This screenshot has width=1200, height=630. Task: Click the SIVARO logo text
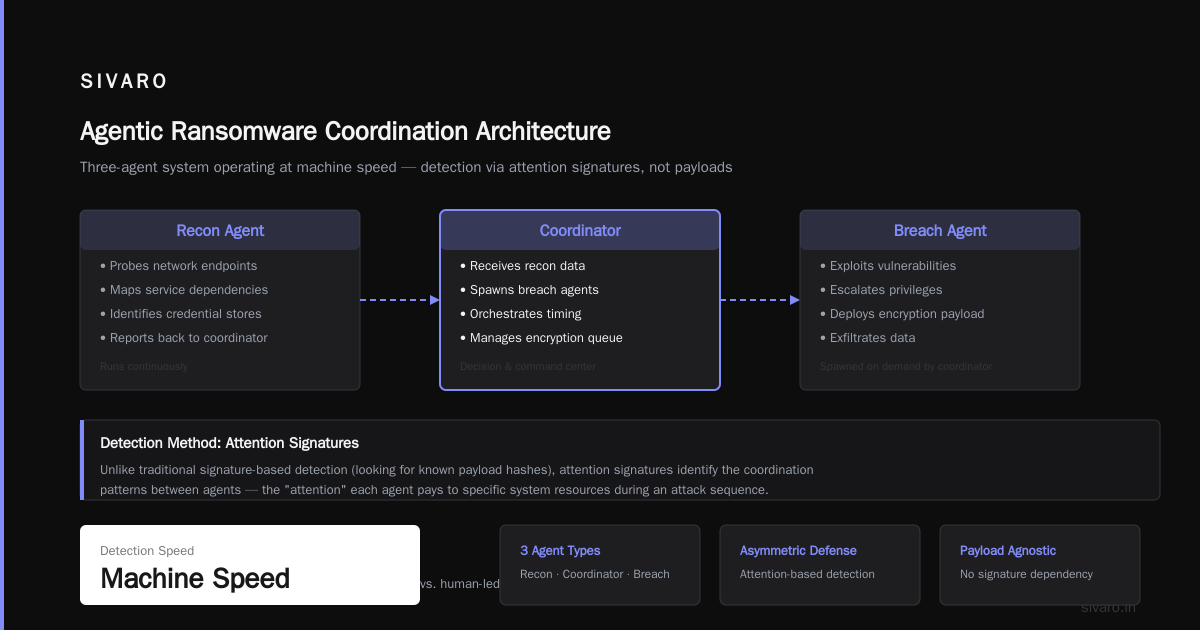(x=124, y=82)
